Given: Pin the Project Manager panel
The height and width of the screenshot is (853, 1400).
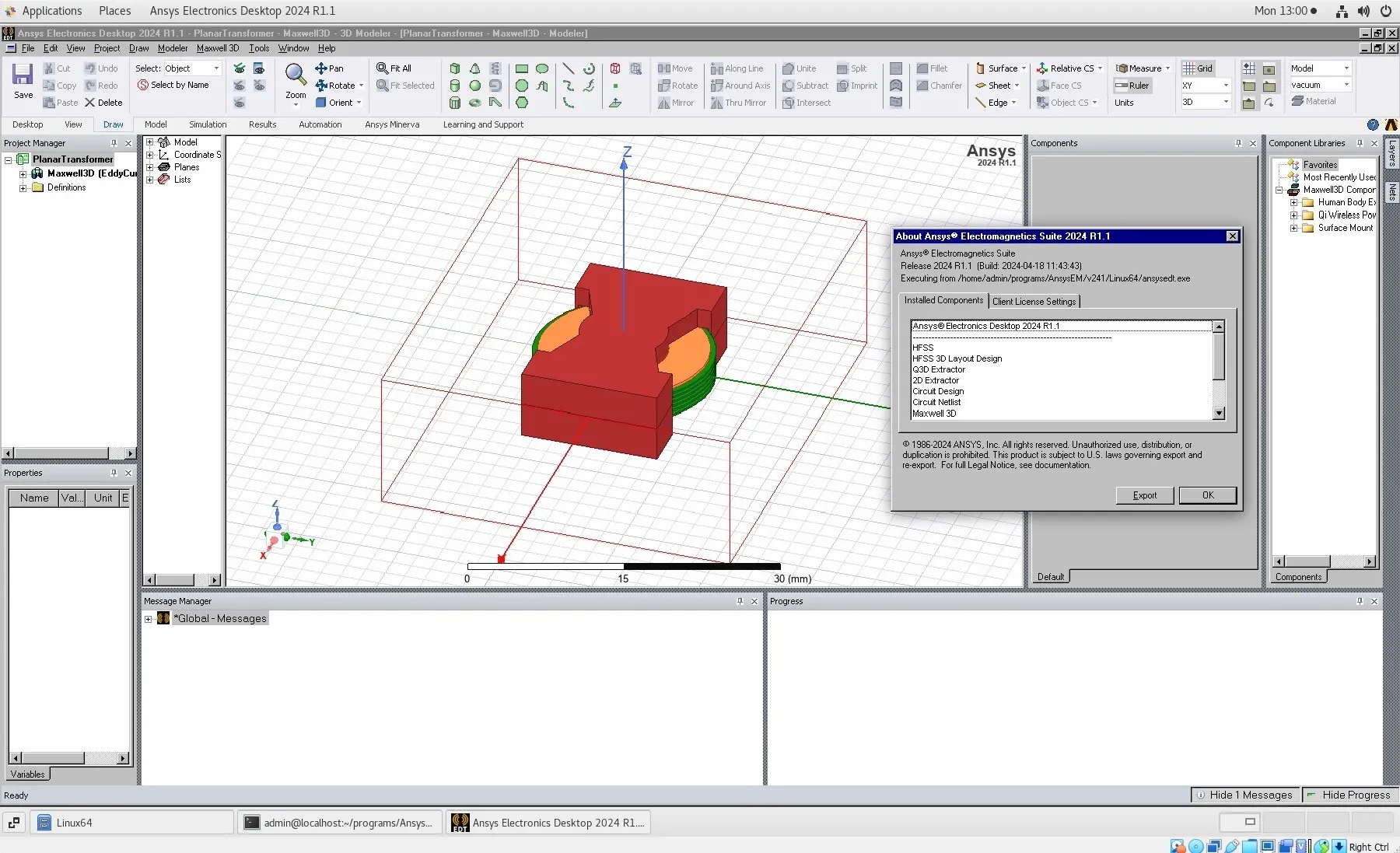Looking at the screenshot, I should coord(114,143).
